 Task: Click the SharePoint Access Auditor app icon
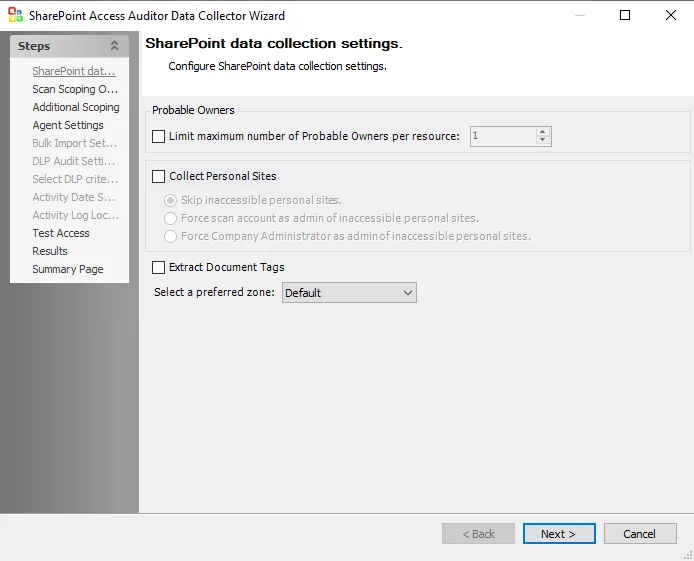(15, 15)
